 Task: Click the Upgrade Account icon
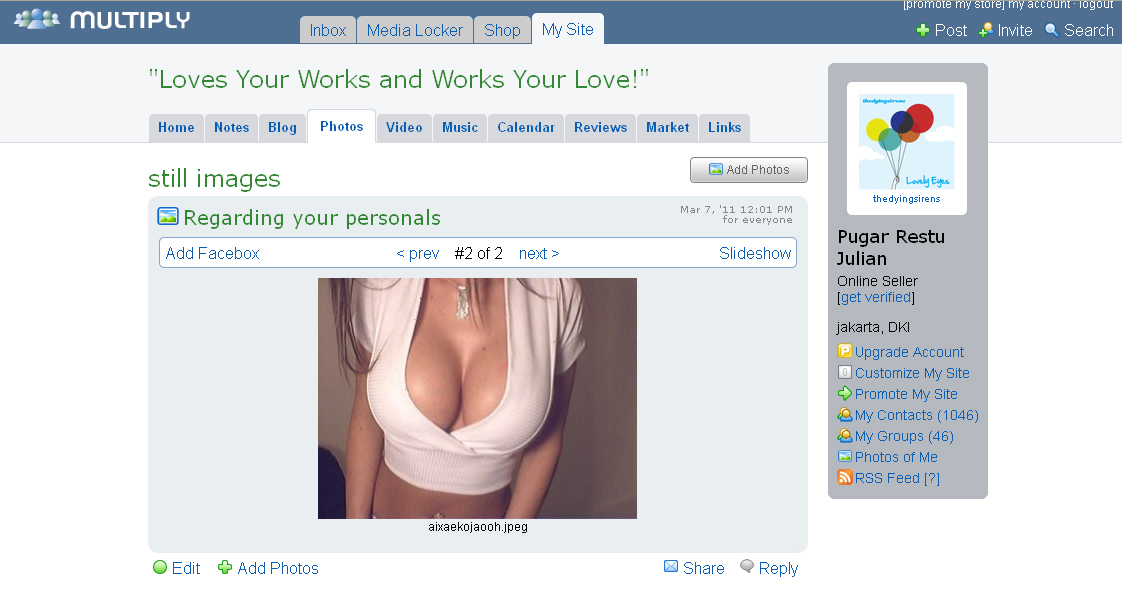click(845, 351)
